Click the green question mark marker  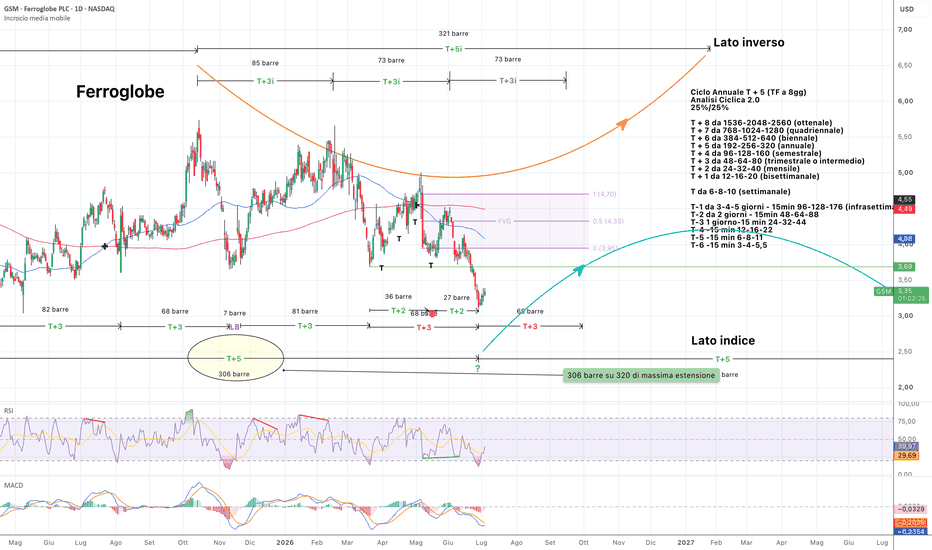[477, 369]
